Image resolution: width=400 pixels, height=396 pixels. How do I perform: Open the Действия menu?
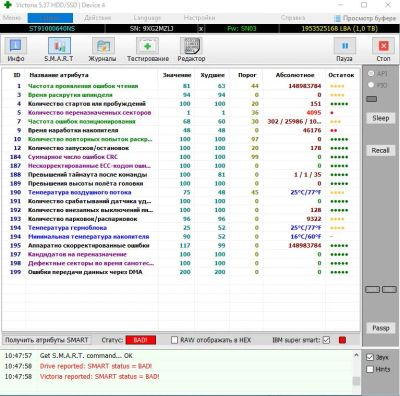tap(97, 18)
